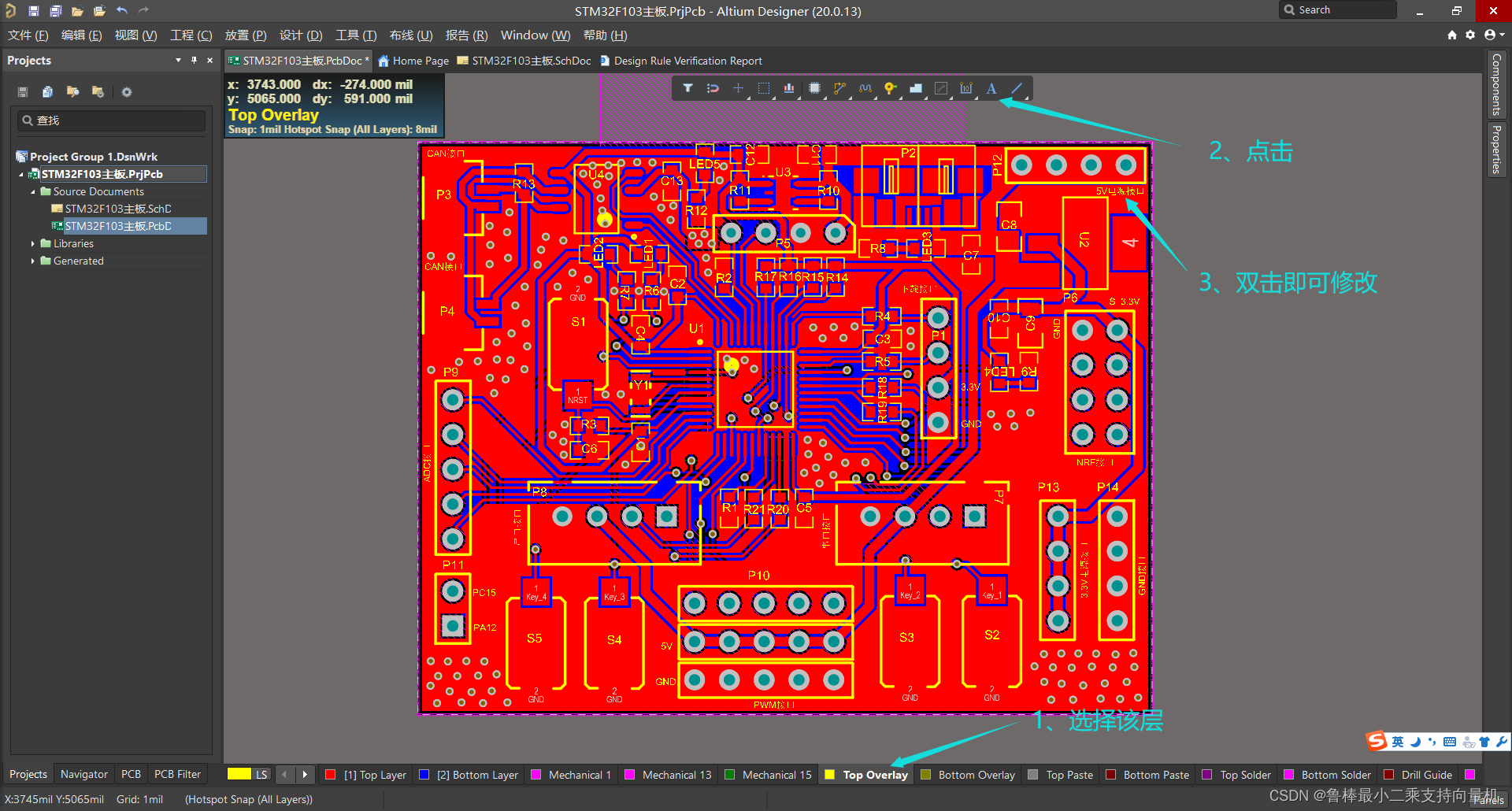Open the snap options magnet tool
This screenshot has width=1512, height=811.
click(x=713, y=88)
